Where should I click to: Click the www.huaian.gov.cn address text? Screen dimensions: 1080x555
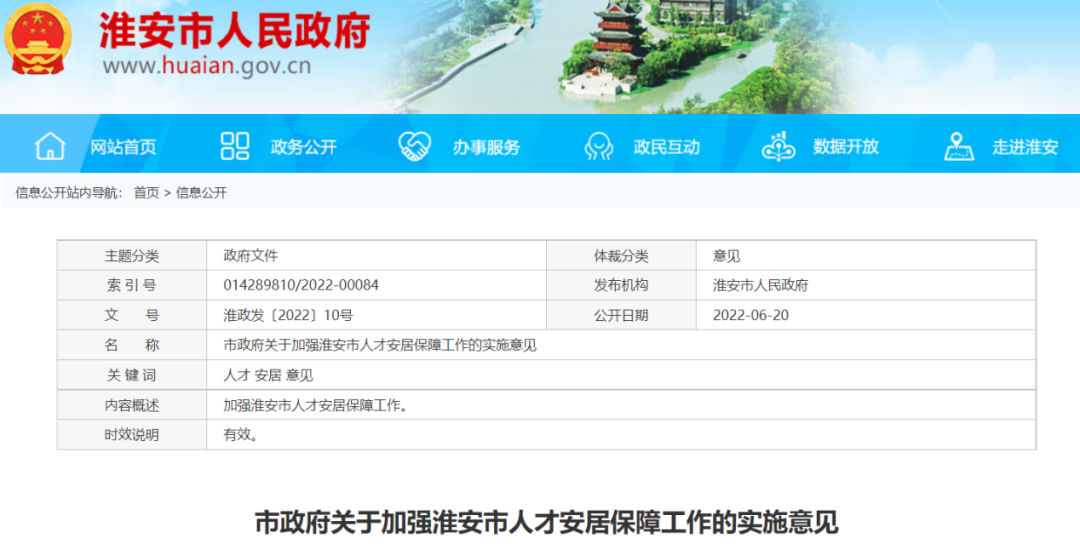[x=206, y=67]
